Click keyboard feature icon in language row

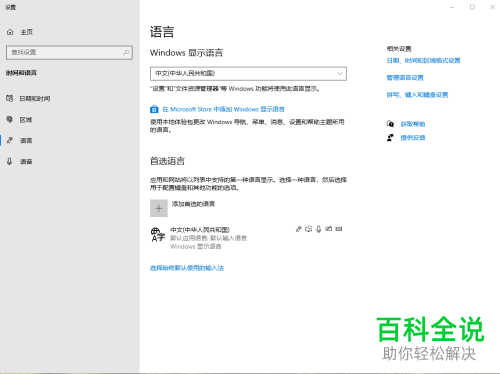(x=339, y=229)
